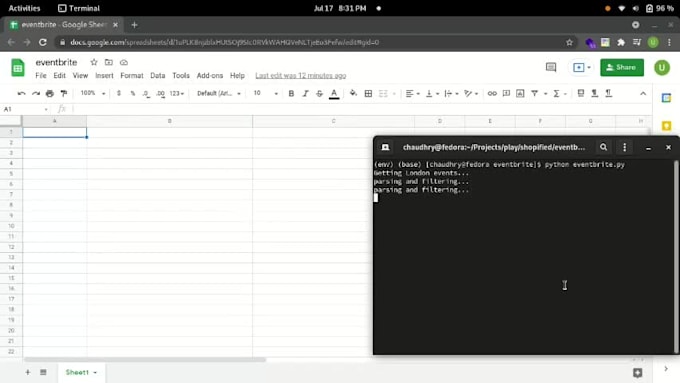Reload the page in Chrome

click(42, 42)
